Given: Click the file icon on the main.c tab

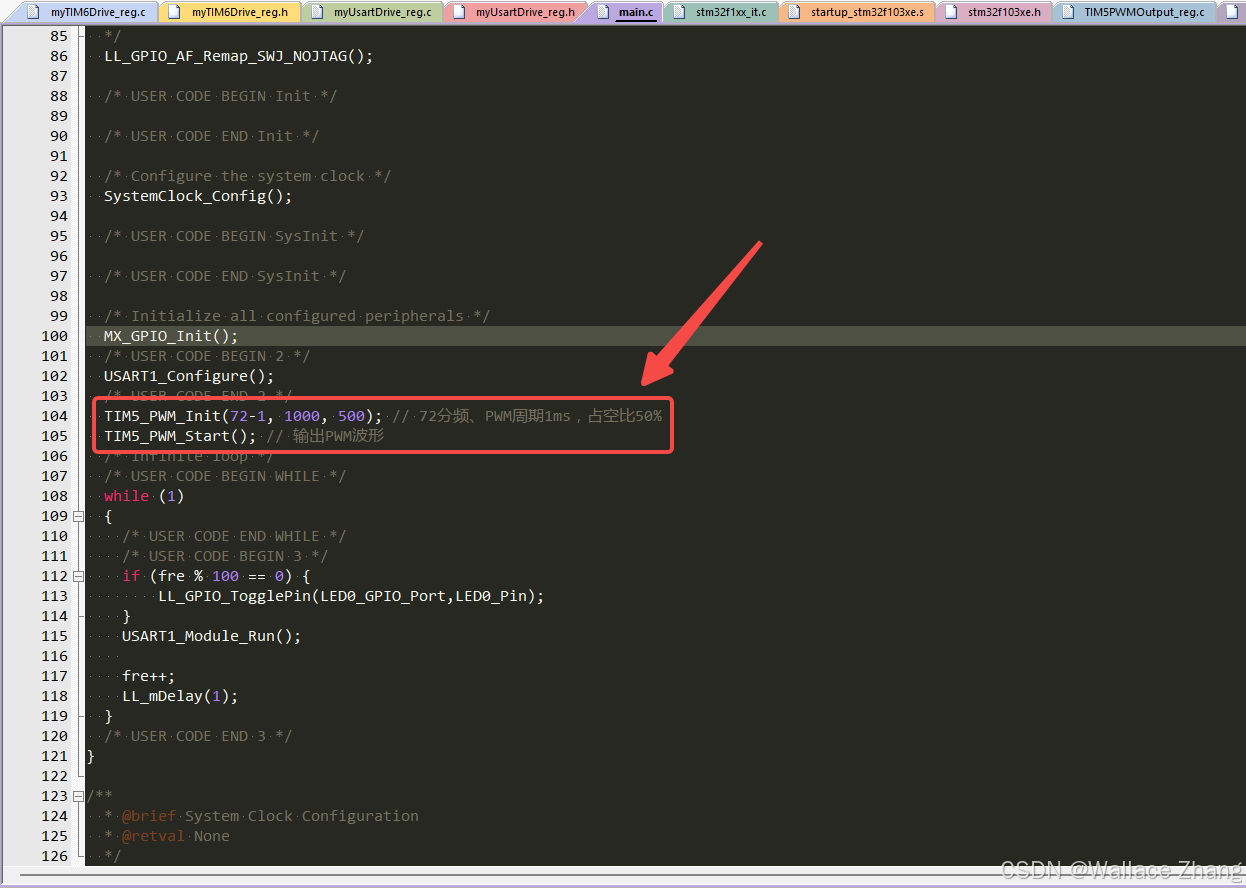Looking at the screenshot, I should (603, 12).
